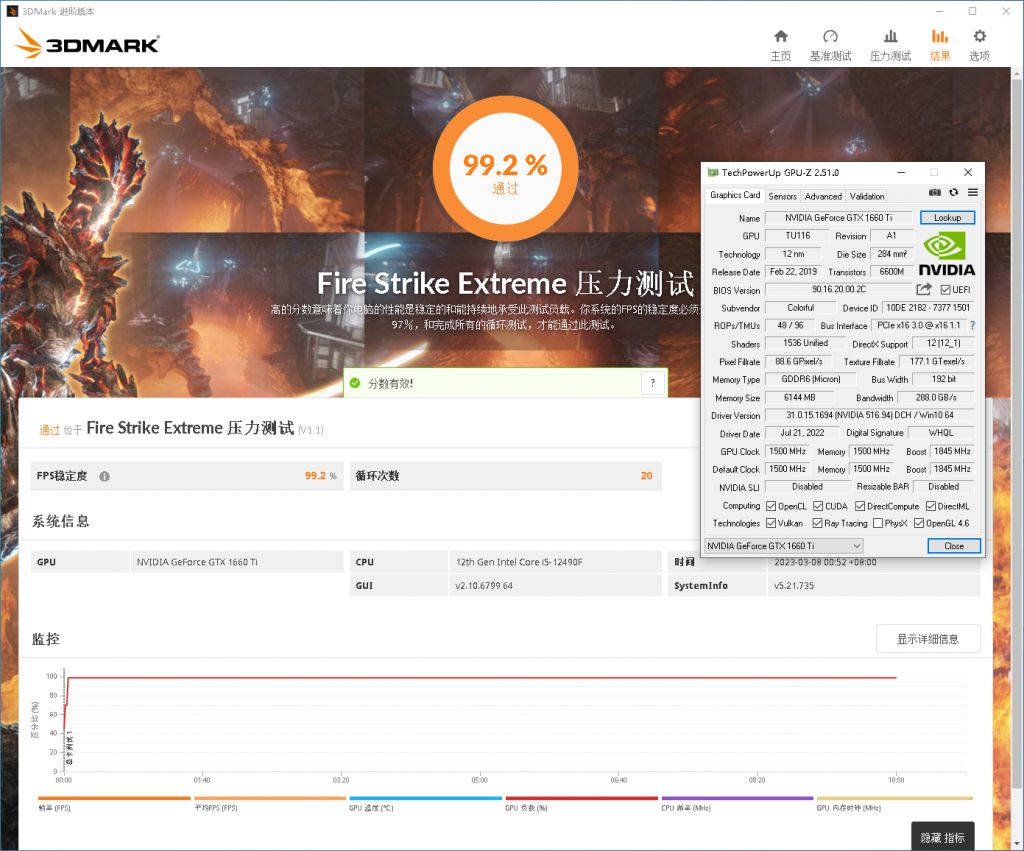
Task: Capture screenshot with GPU-Z camera icon
Action: (934, 193)
